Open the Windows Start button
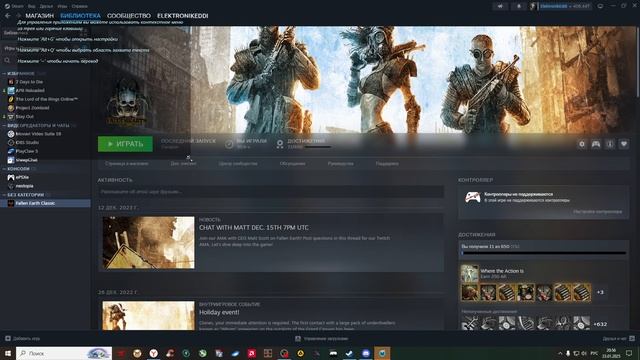Viewport: 640px width, 360px height. (x=8, y=353)
